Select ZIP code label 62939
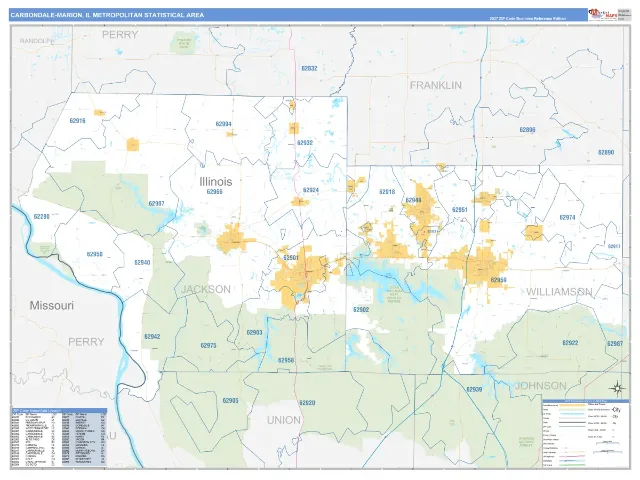Image resolution: width=640 pixels, height=480 pixels. [x=474, y=390]
